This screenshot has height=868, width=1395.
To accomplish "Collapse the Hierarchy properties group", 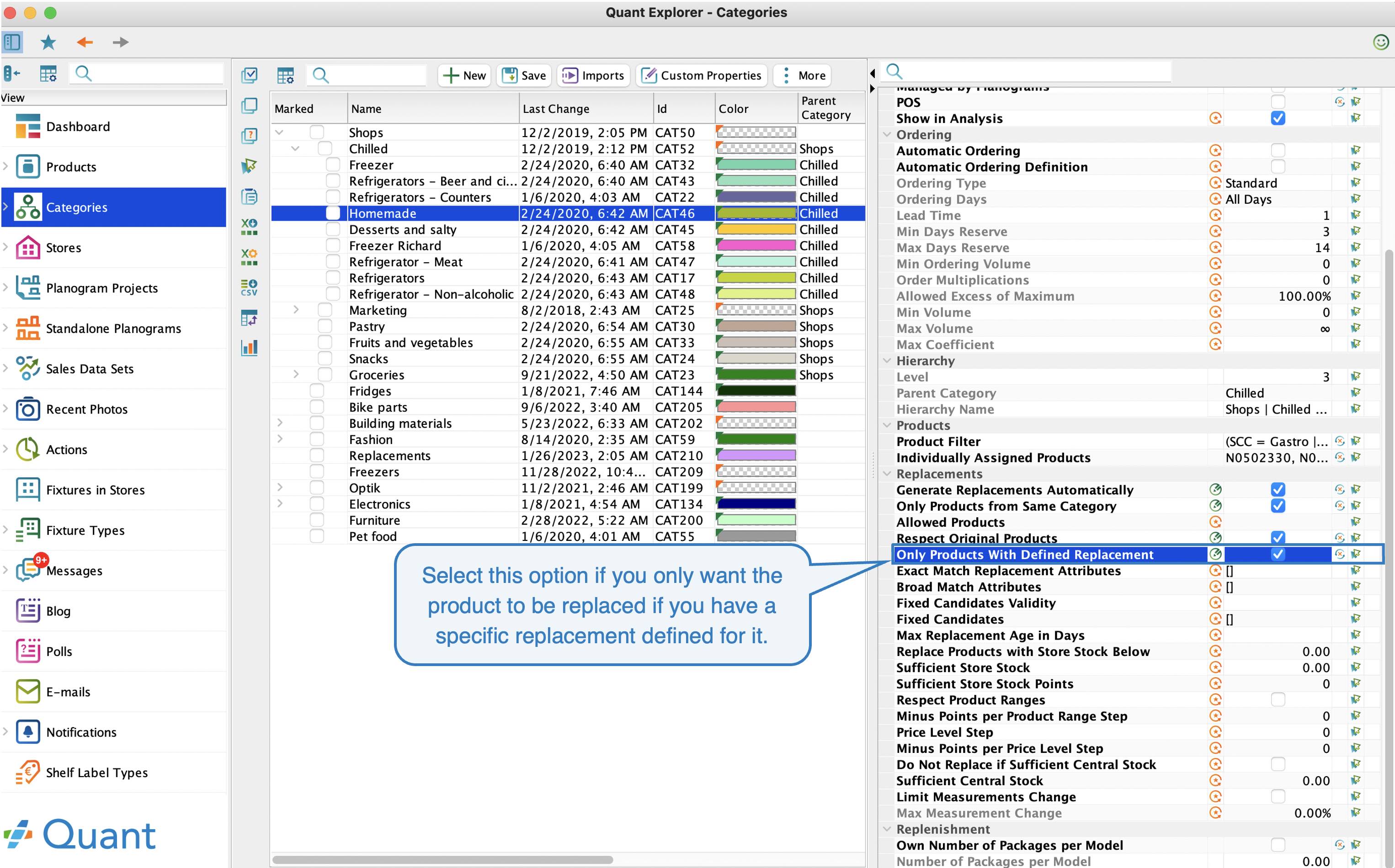I will pyautogui.click(x=887, y=361).
